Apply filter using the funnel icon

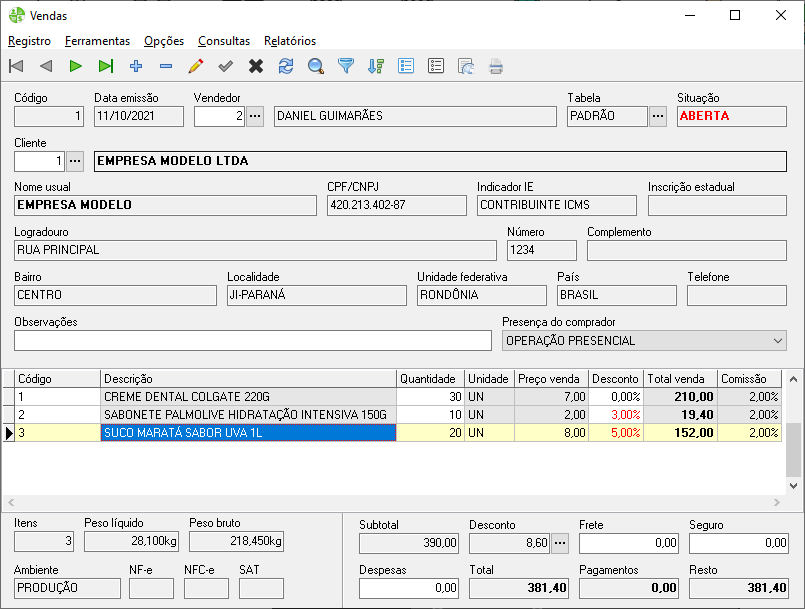pos(346,67)
